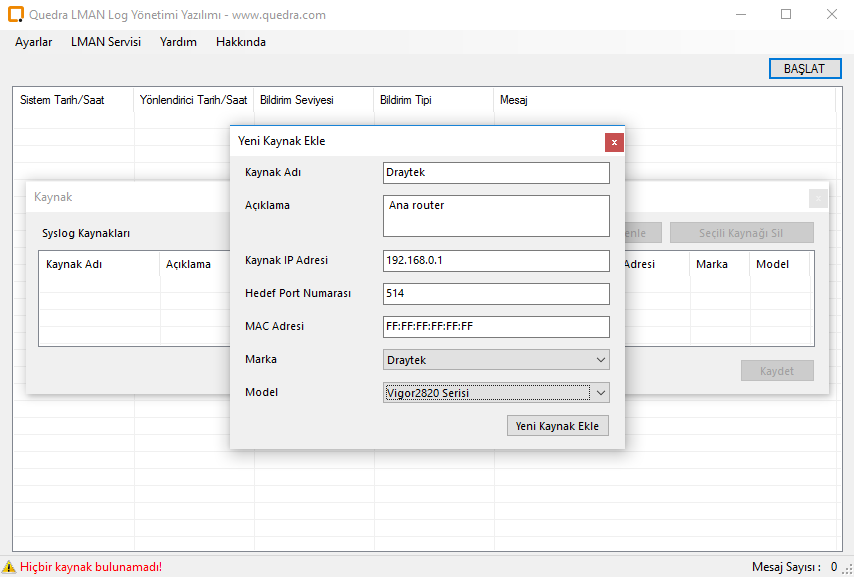Open the Ayarlar menu

tap(33, 42)
